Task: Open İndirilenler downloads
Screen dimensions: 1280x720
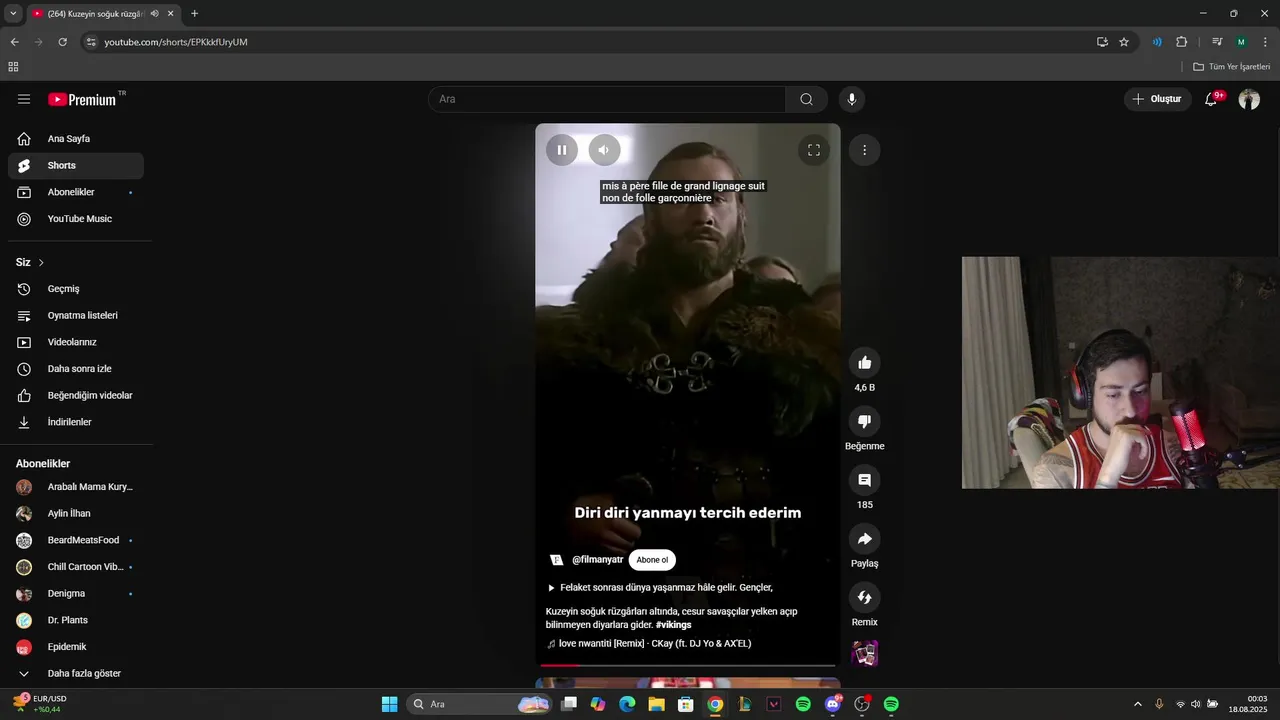Action: pyautogui.click(x=76, y=422)
